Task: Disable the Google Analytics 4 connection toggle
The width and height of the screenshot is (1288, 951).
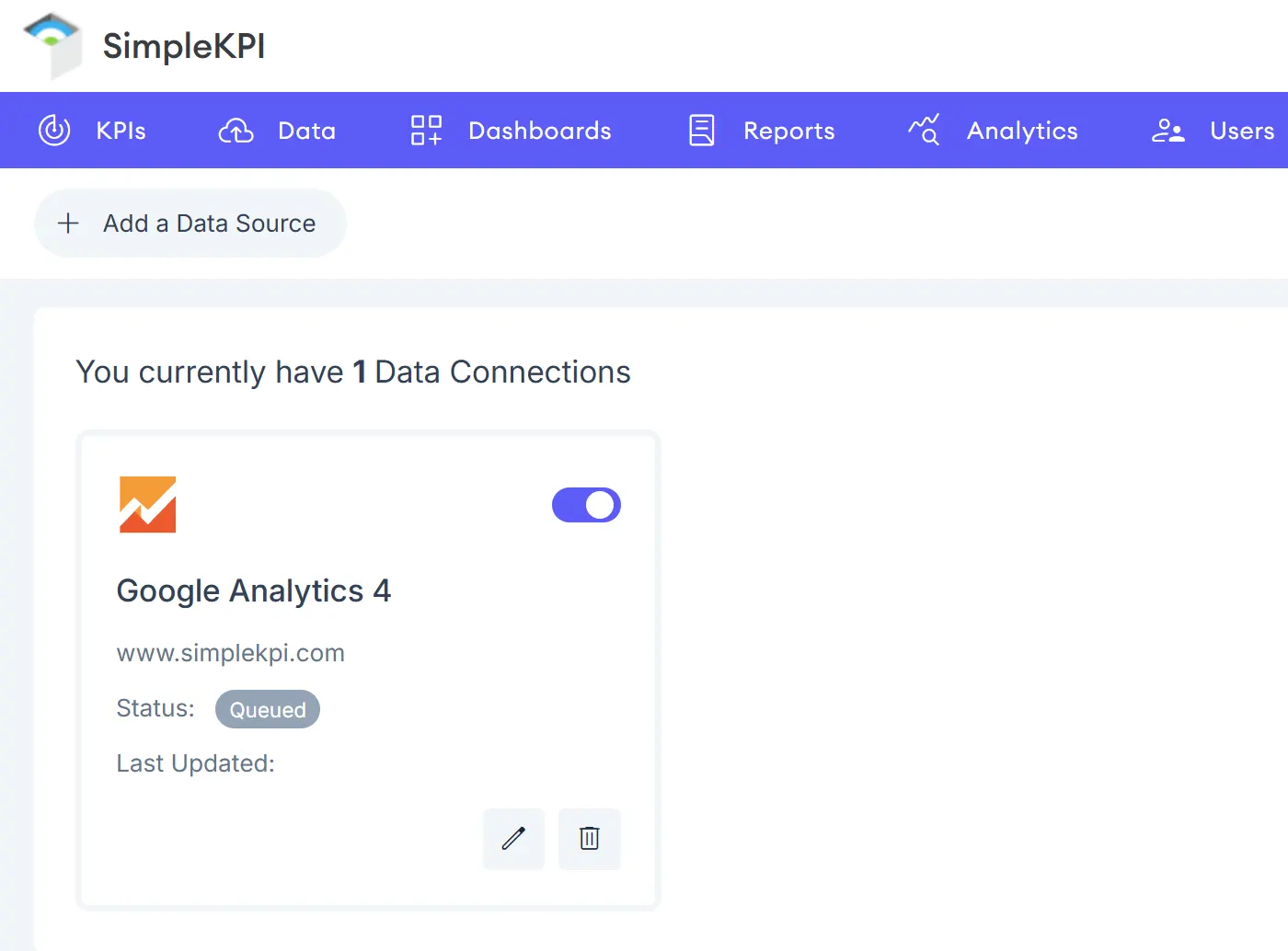Action: point(586,505)
